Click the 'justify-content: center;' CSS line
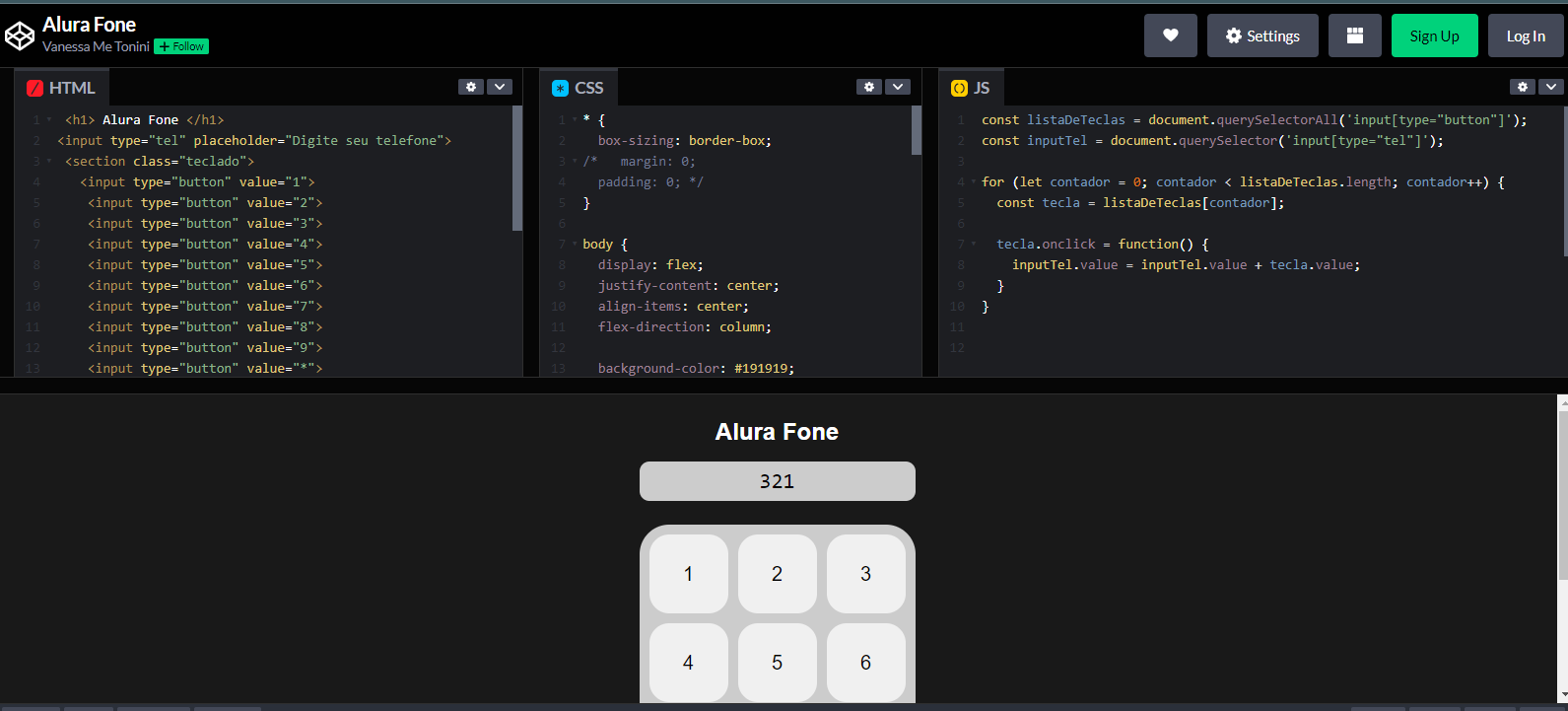The image size is (1568, 711). coord(688,285)
